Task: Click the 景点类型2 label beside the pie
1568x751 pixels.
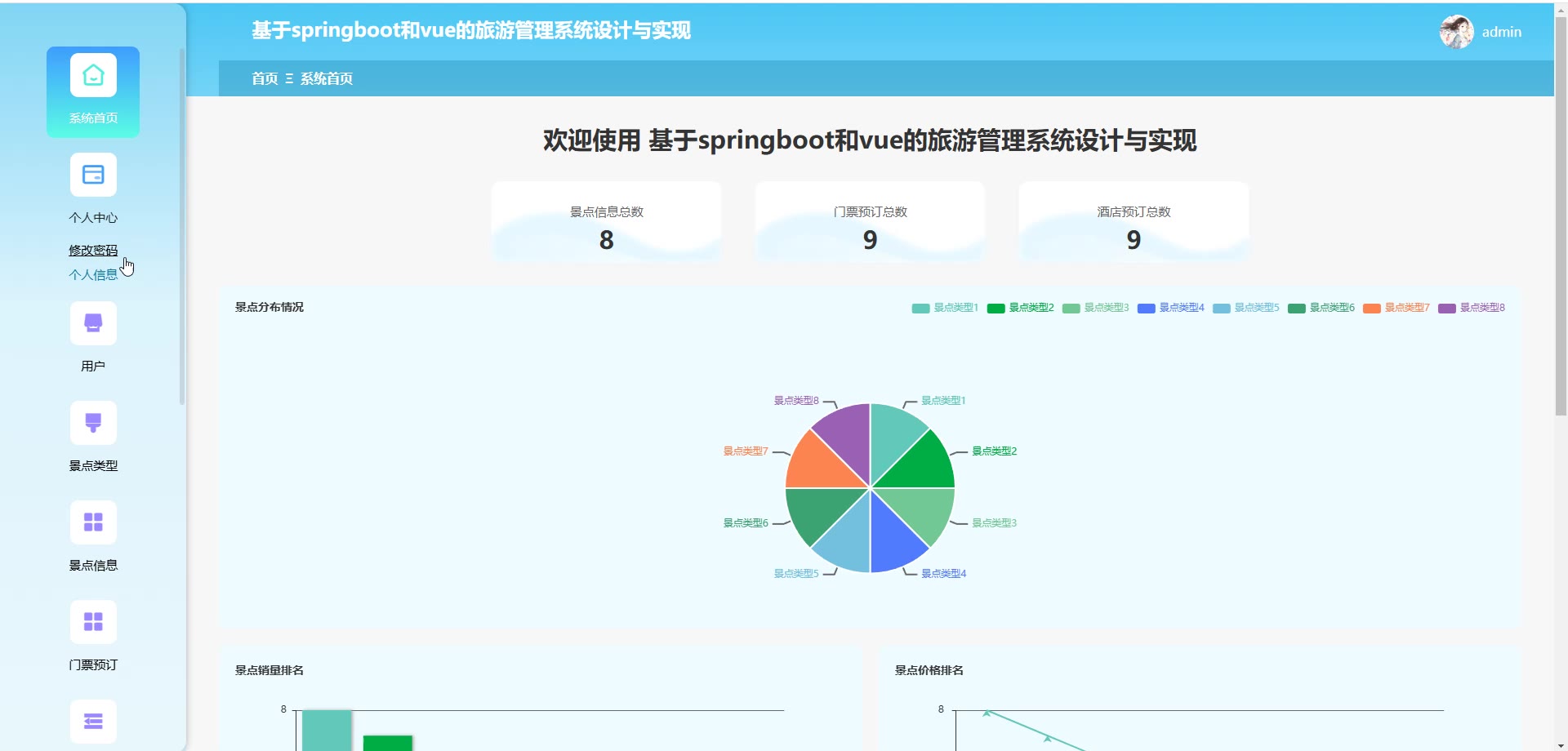Action: tap(994, 451)
